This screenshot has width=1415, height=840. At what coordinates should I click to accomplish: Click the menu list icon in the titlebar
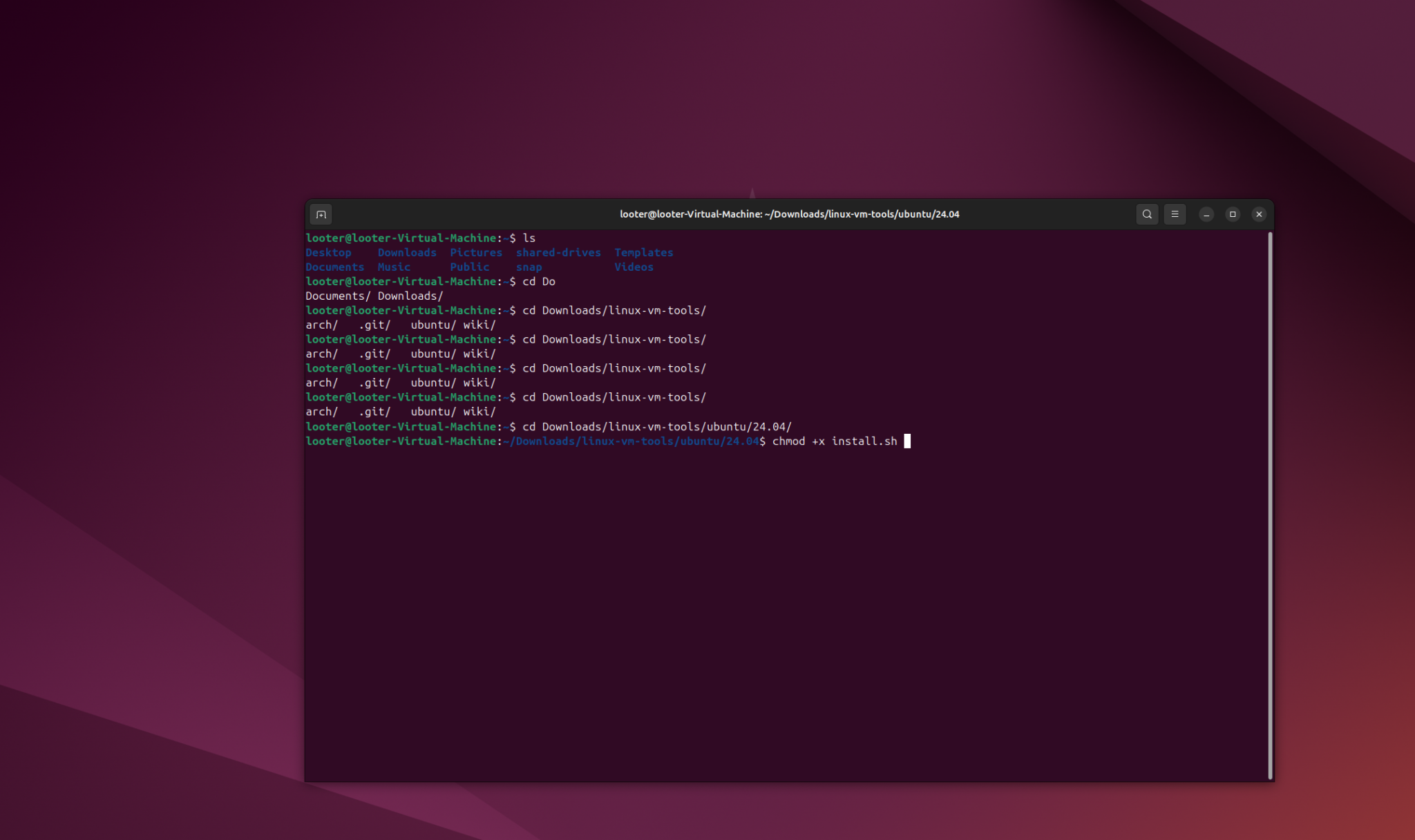point(1175,214)
